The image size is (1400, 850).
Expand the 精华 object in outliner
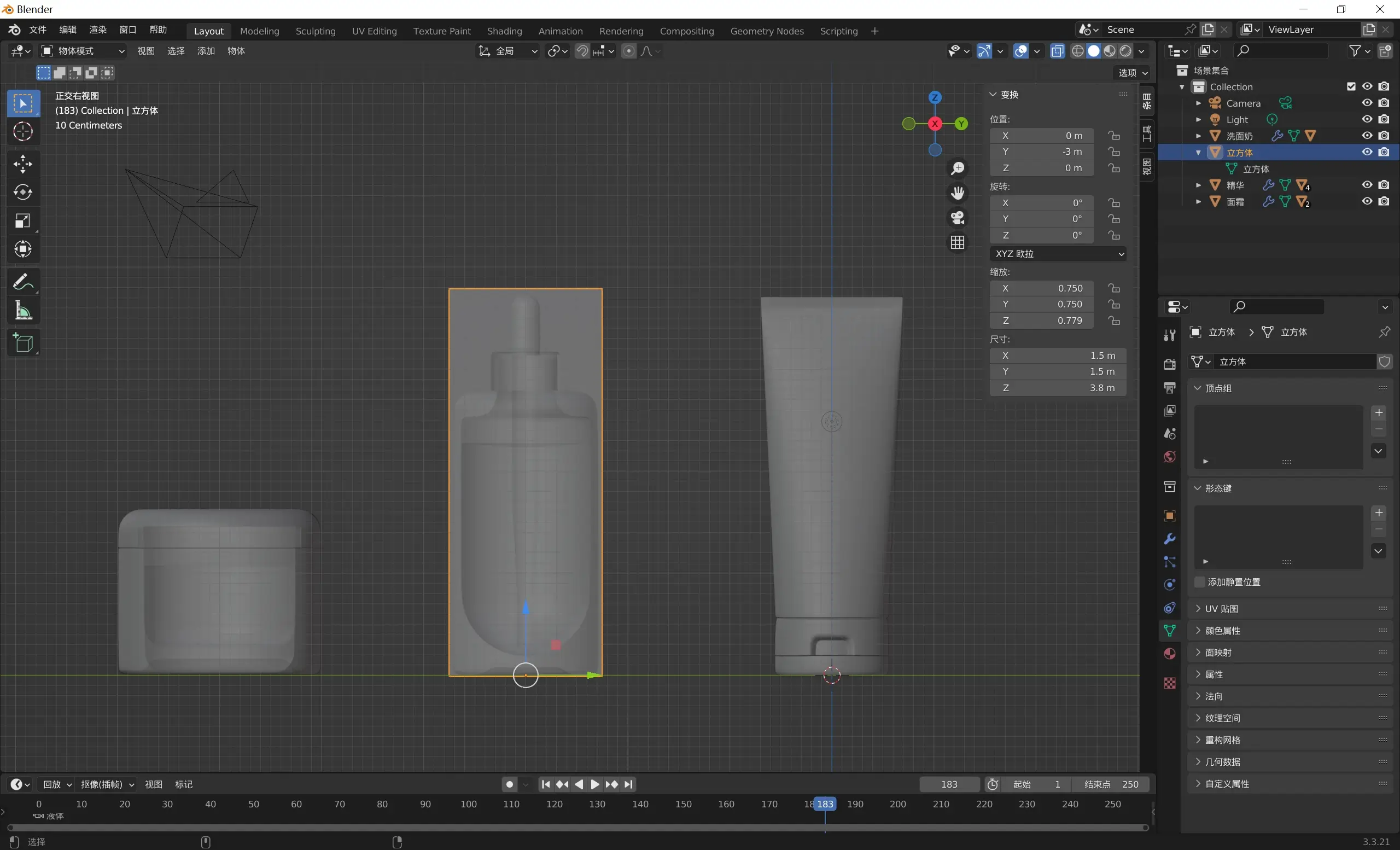coord(1198,185)
